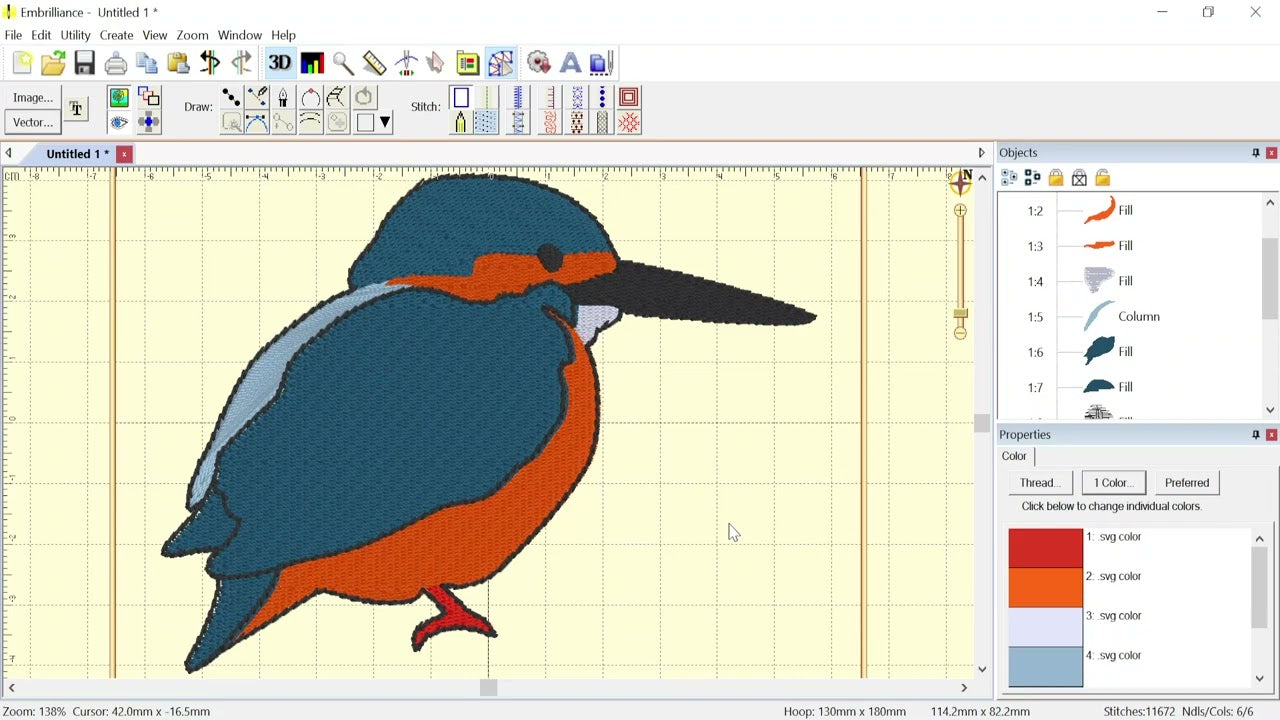Pin the Objects panel

(x=1256, y=152)
